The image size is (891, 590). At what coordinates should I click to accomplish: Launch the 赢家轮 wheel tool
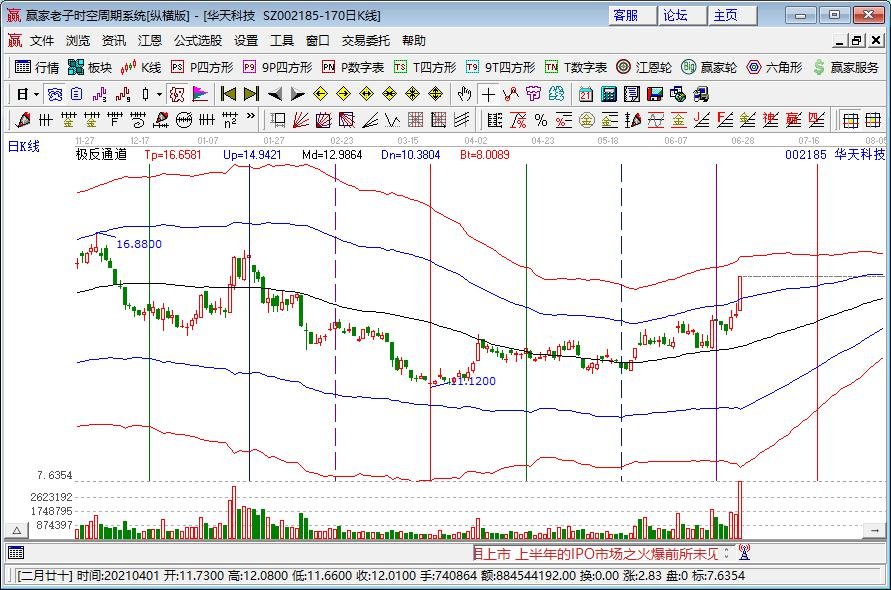pos(709,68)
